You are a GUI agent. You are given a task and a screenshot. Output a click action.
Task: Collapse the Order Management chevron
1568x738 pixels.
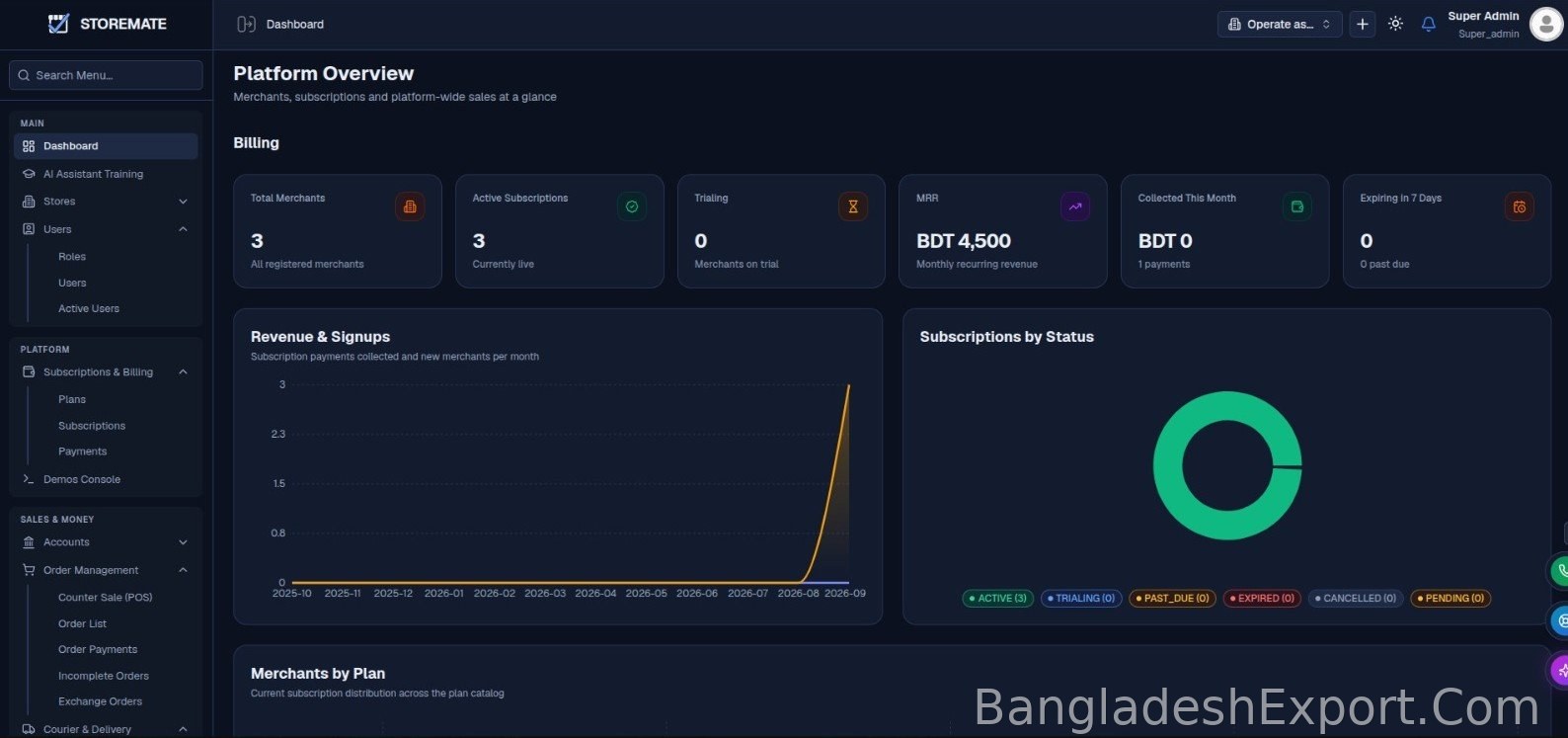coord(183,570)
